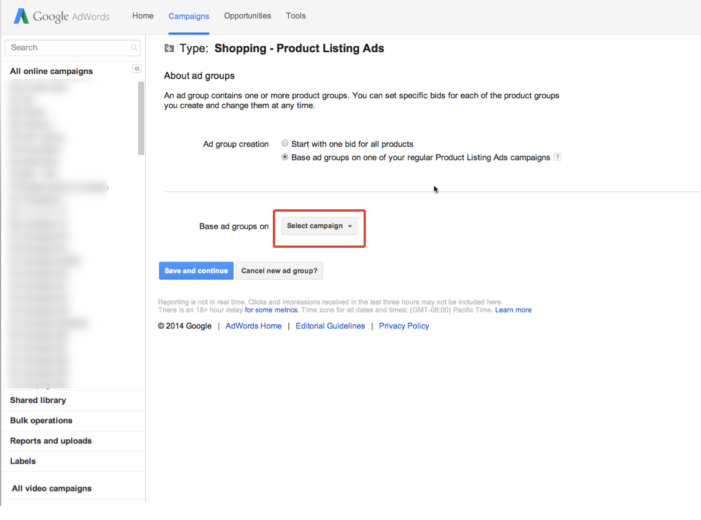Image resolution: width=701 pixels, height=520 pixels.
Task: Select 'Base ad groups on one of your regular' option
Action: pyautogui.click(x=285, y=157)
